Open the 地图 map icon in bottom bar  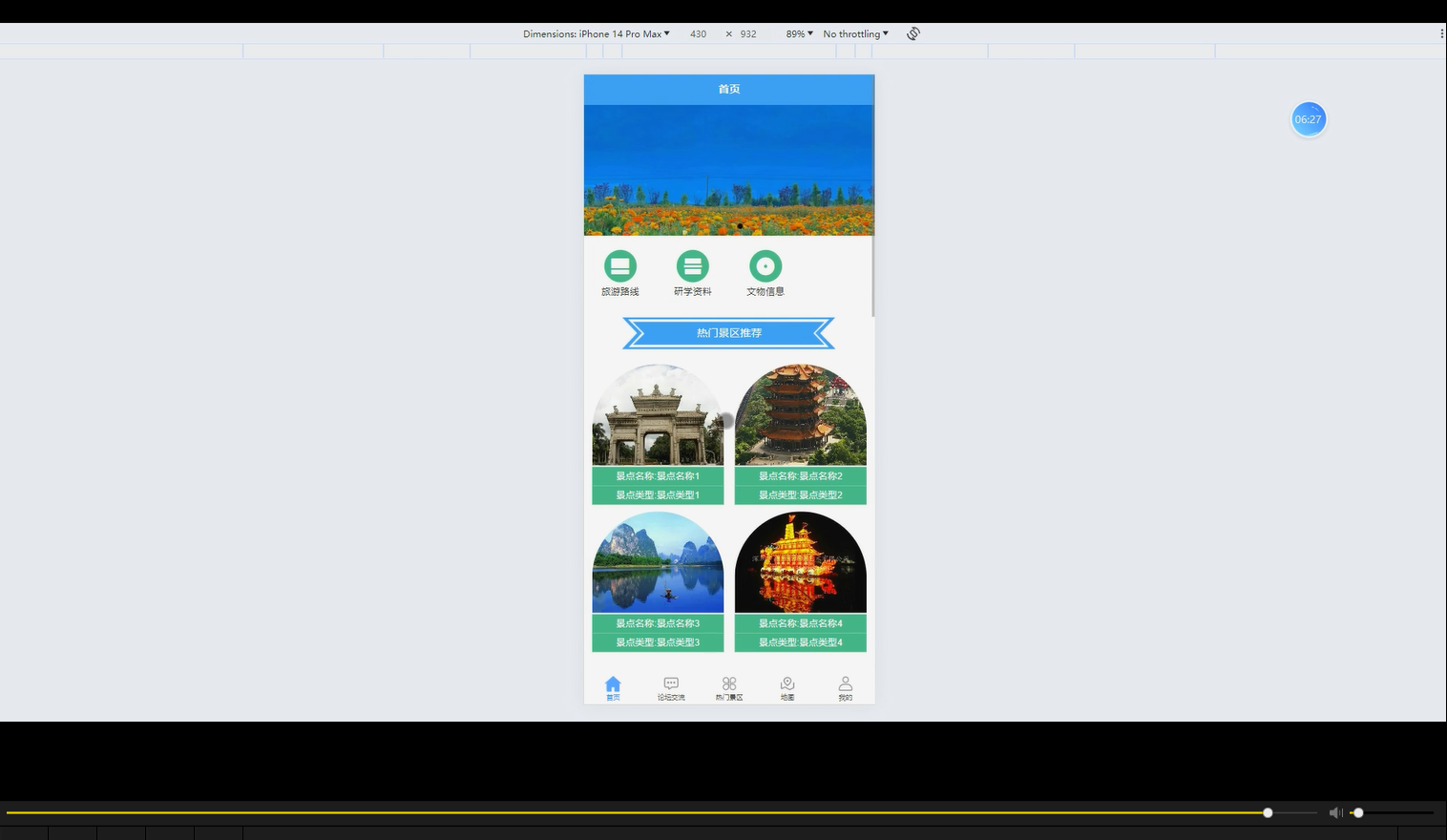point(786,682)
